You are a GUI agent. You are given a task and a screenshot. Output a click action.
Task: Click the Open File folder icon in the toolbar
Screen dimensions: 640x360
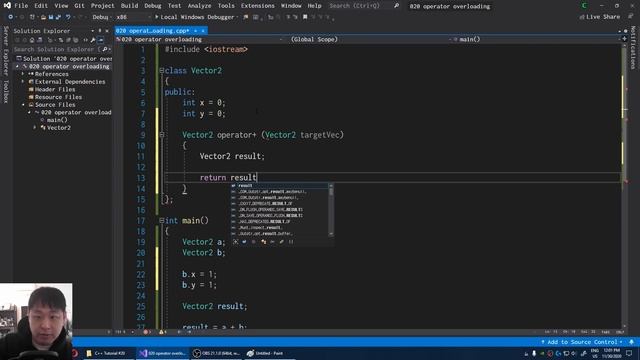click(x=43, y=17)
